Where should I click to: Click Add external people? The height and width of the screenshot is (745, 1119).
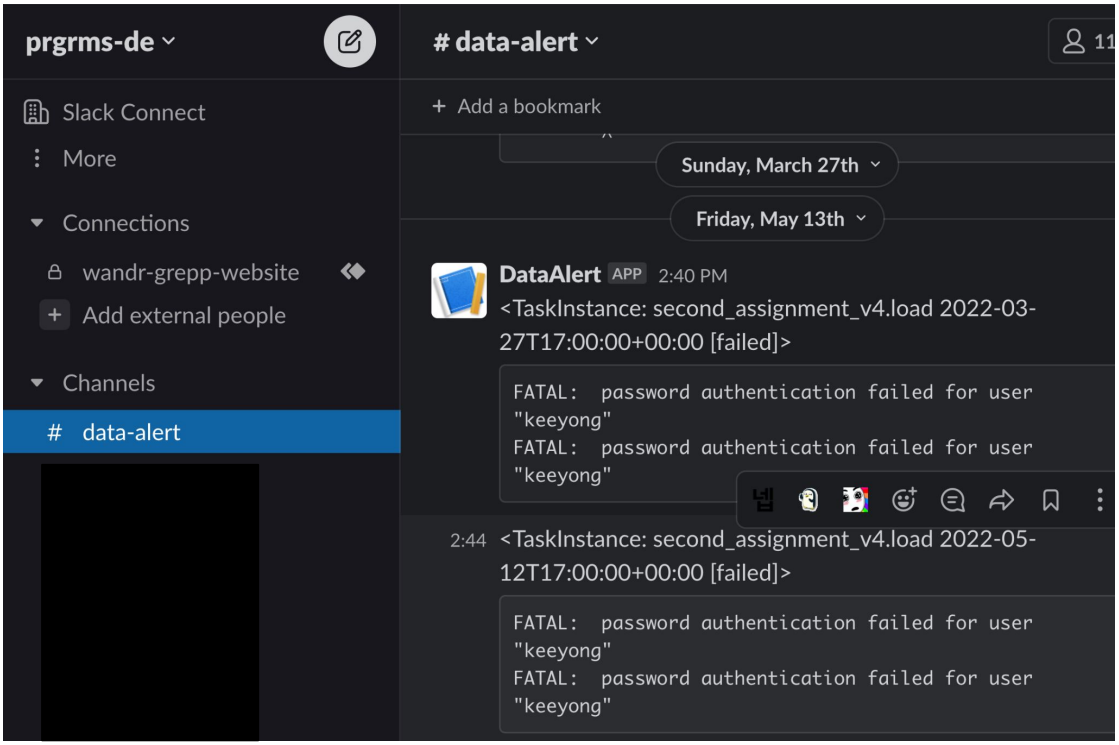pos(184,315)
